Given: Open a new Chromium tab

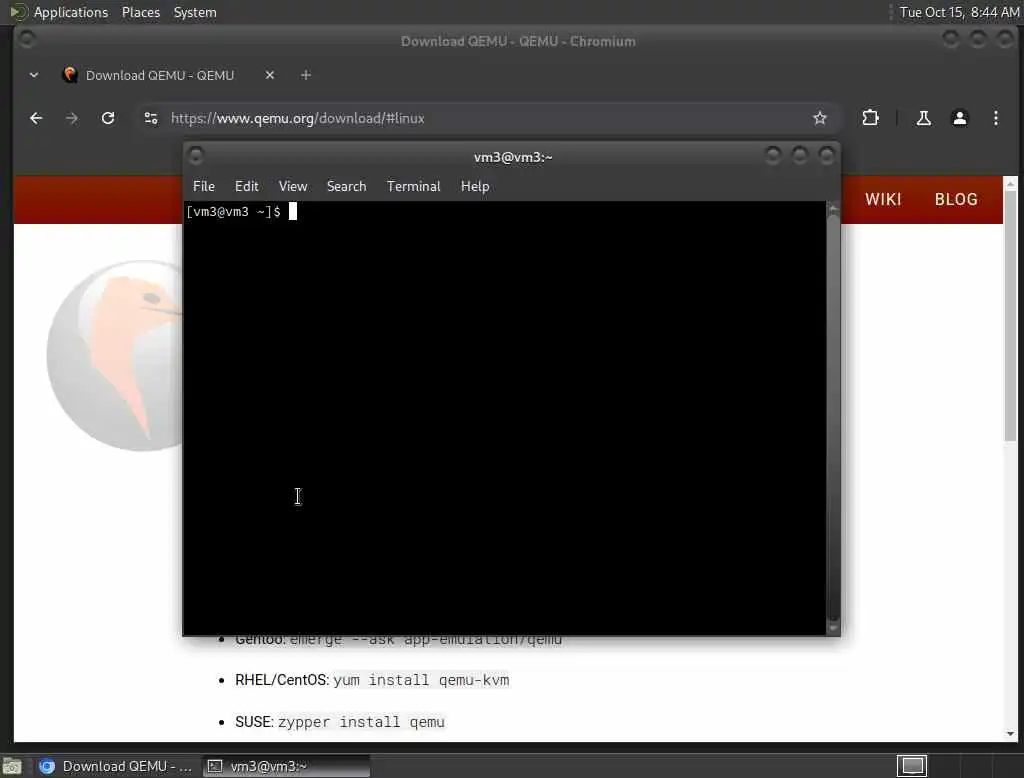Looking at the screenshot, I should coord(306,75).
